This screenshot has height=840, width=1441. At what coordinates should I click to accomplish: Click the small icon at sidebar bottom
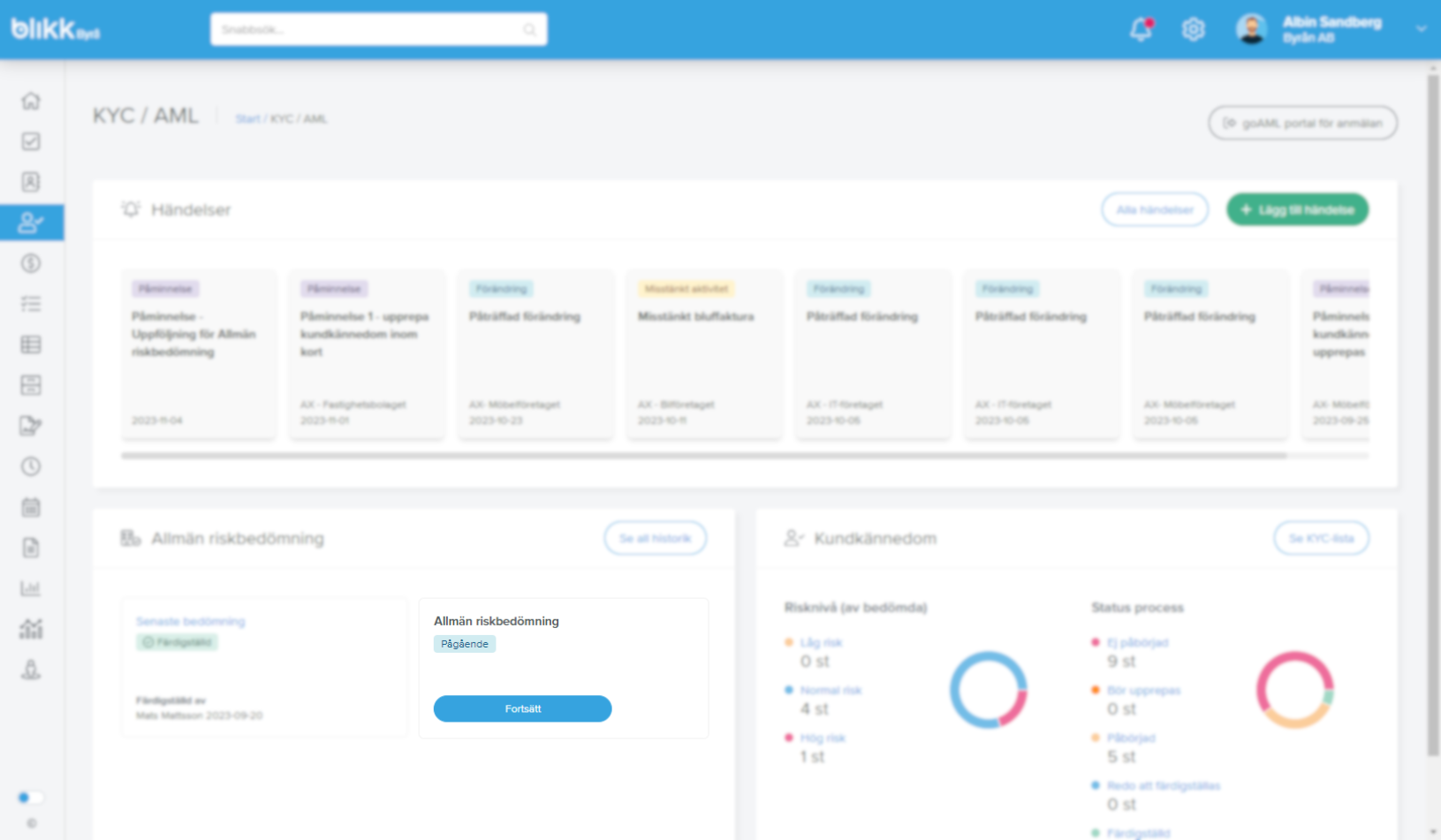(x=32, y=823)
